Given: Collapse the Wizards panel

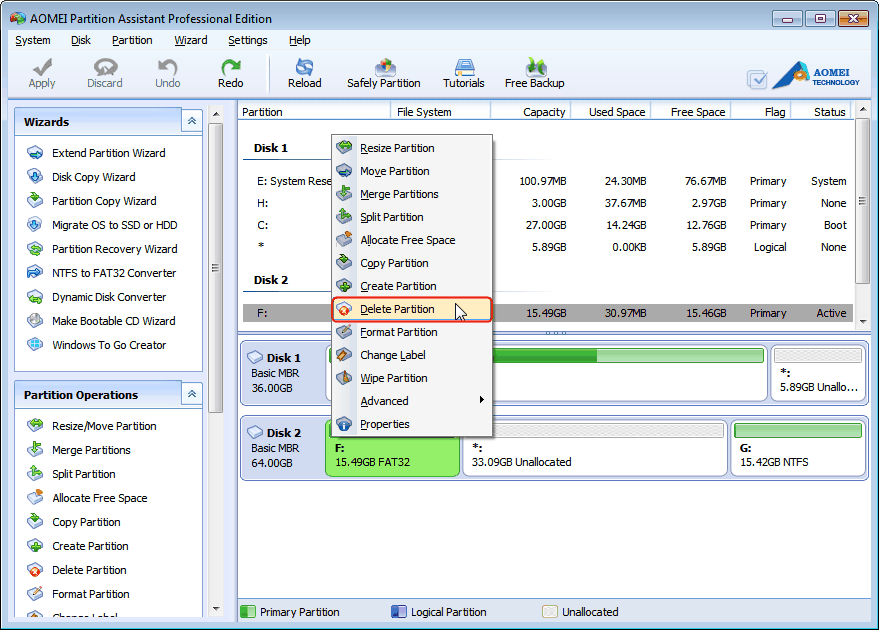Looking at the screenshot, I should pos(191,120).
